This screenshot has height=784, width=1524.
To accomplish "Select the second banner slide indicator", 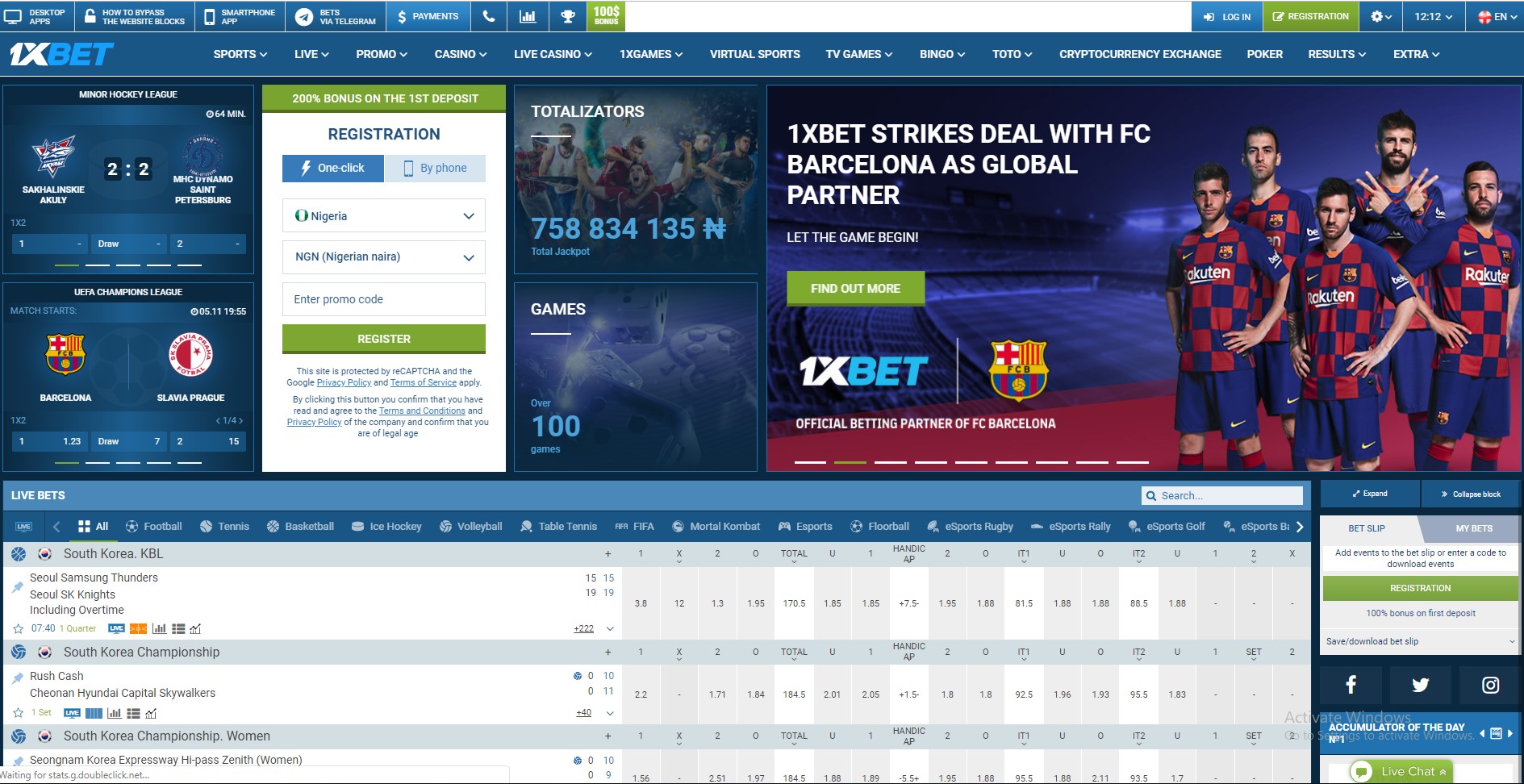I will (850, 462).
